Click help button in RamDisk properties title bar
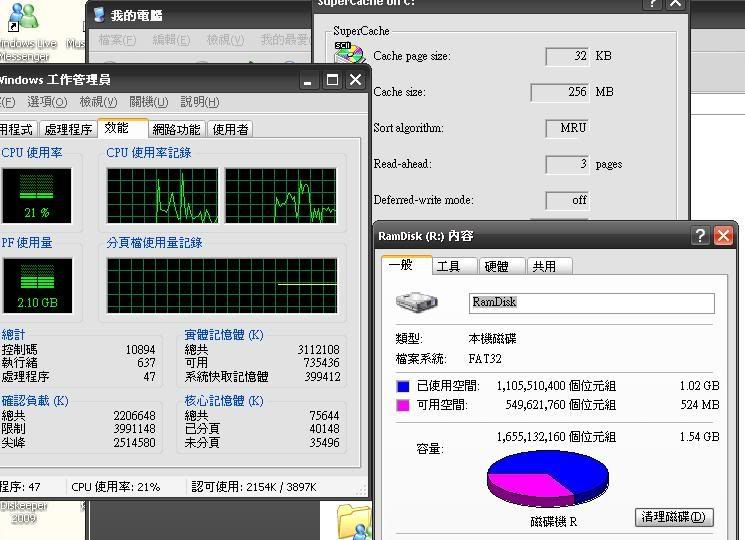The height and width of the screenshot is (540, 745). (700, 235)
